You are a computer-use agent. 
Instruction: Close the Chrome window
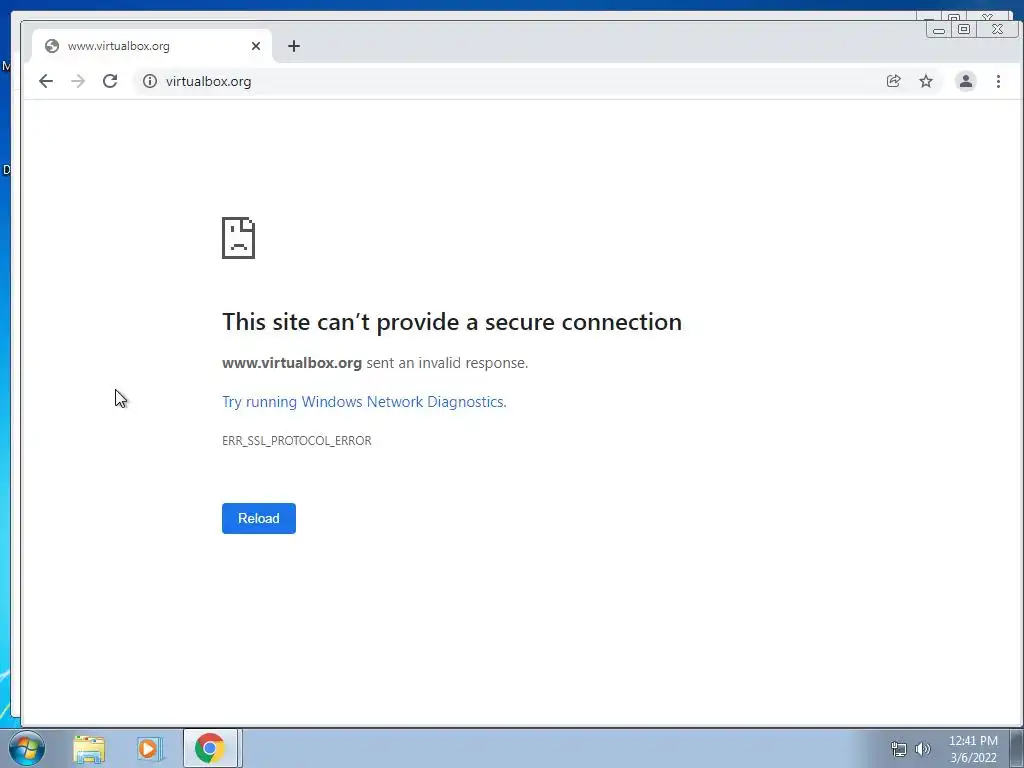(x=997, y=29)
